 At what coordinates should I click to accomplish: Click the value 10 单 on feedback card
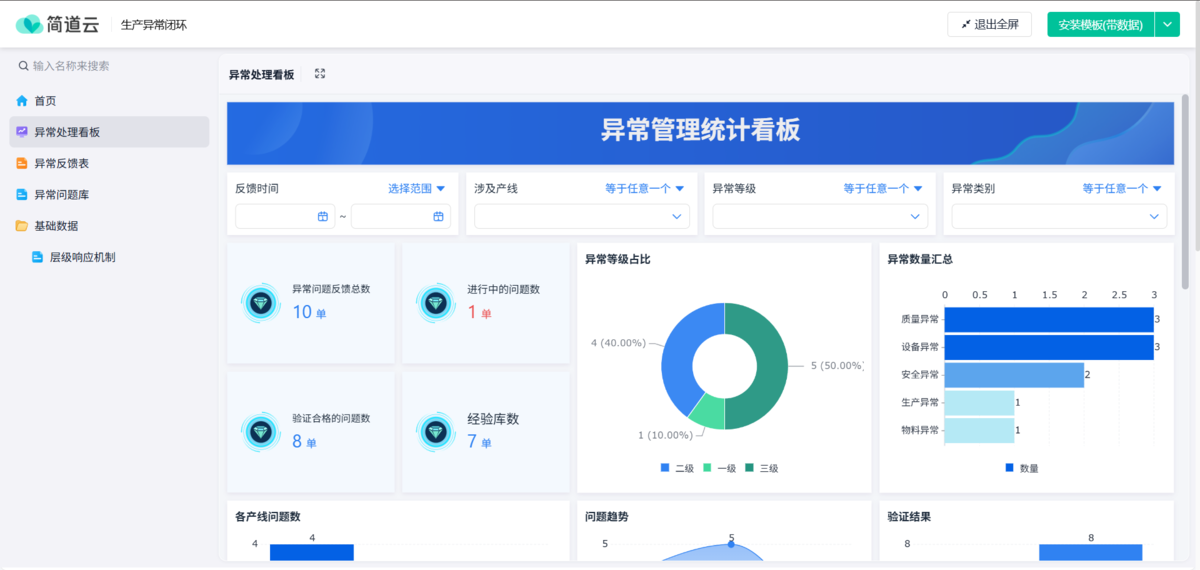point(309,312)
